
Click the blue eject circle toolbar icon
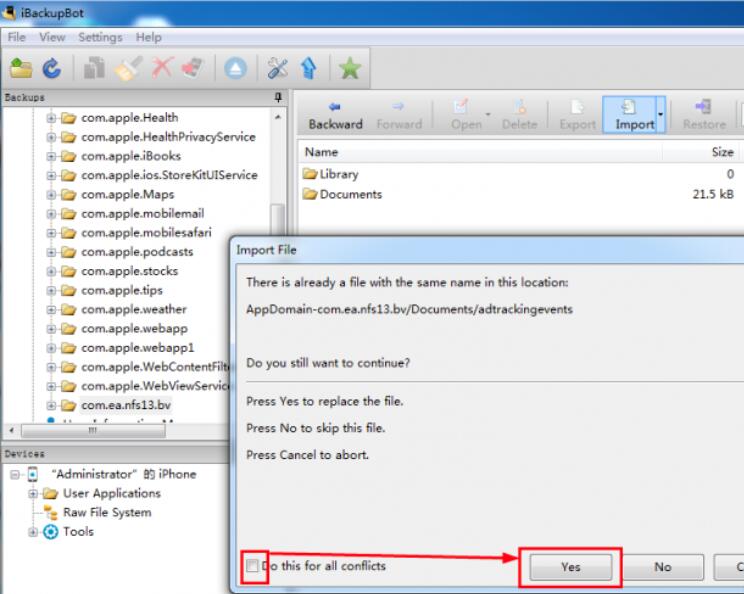(235, 68)
